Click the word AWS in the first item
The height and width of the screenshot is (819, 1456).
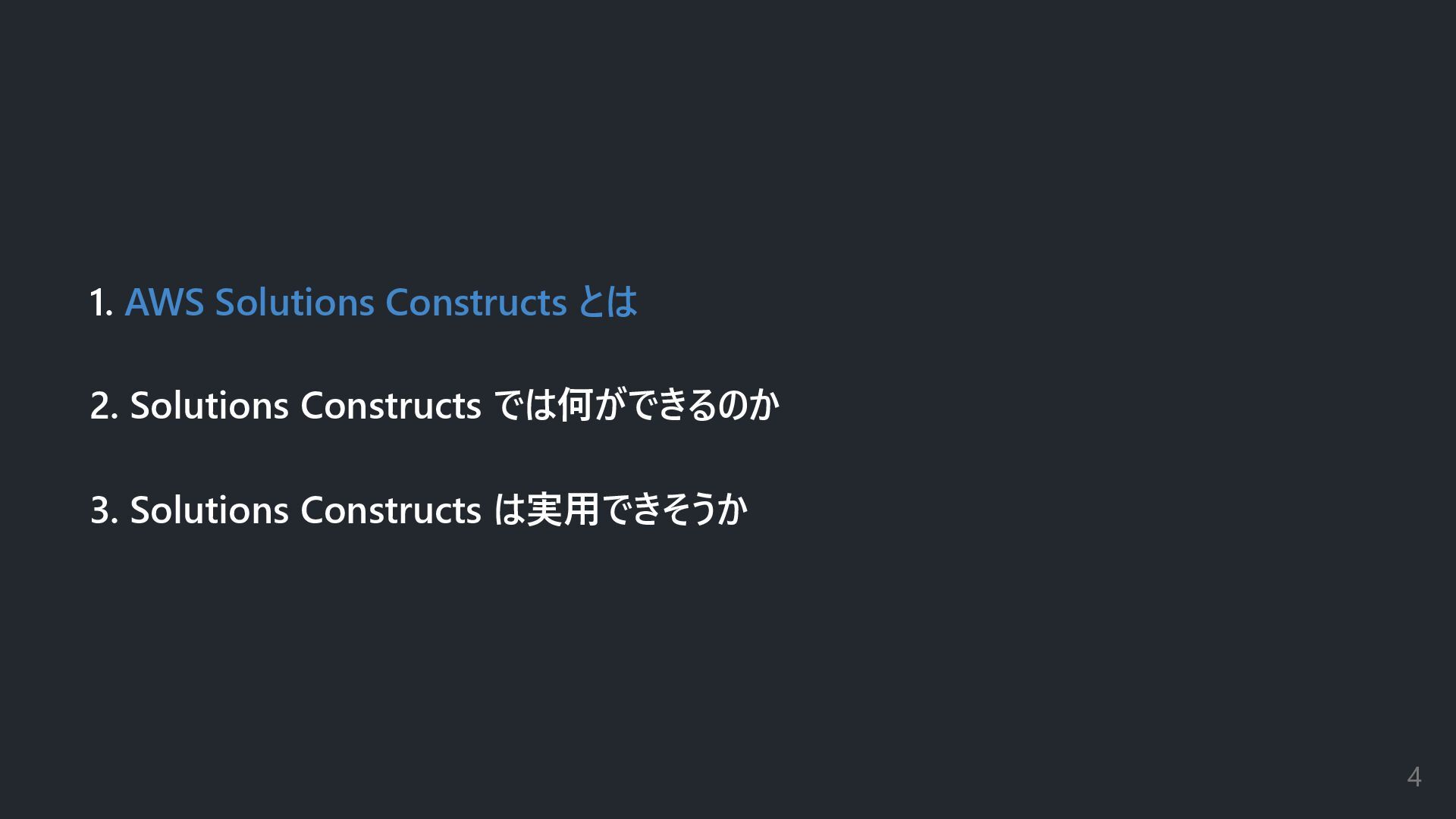coord(165,302)
